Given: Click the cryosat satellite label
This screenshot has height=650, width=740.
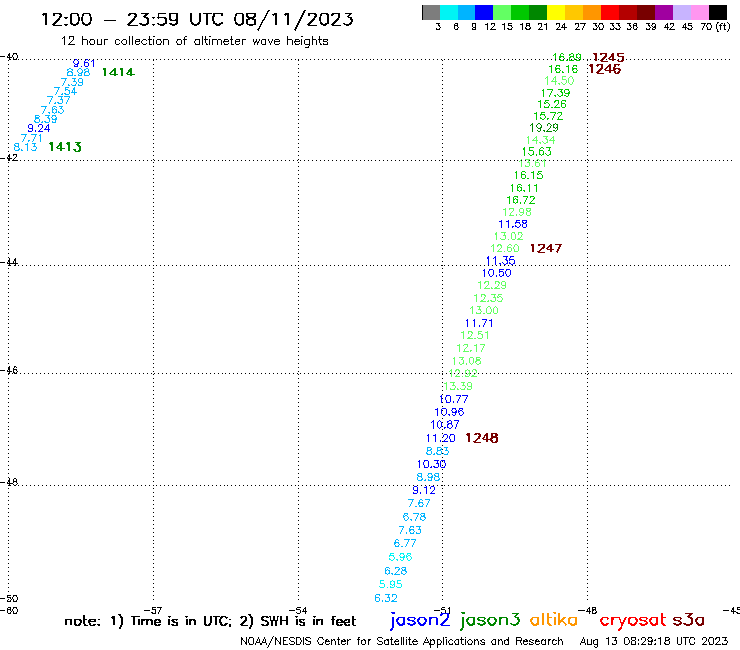Looking at the screenshot, I should point(633,621).
